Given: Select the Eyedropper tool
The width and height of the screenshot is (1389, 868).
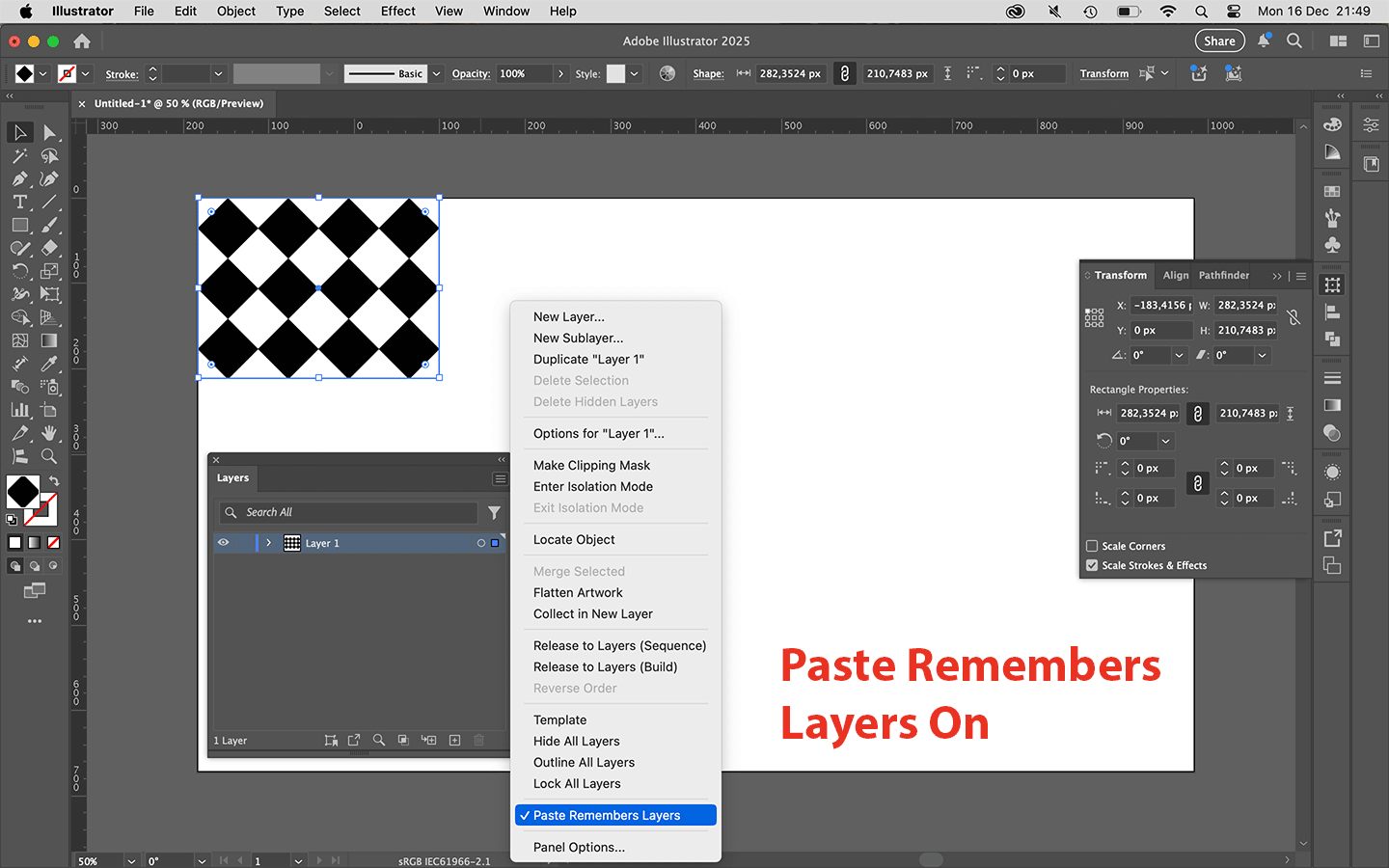Looking at the screenshot, I should pos(49,364).
